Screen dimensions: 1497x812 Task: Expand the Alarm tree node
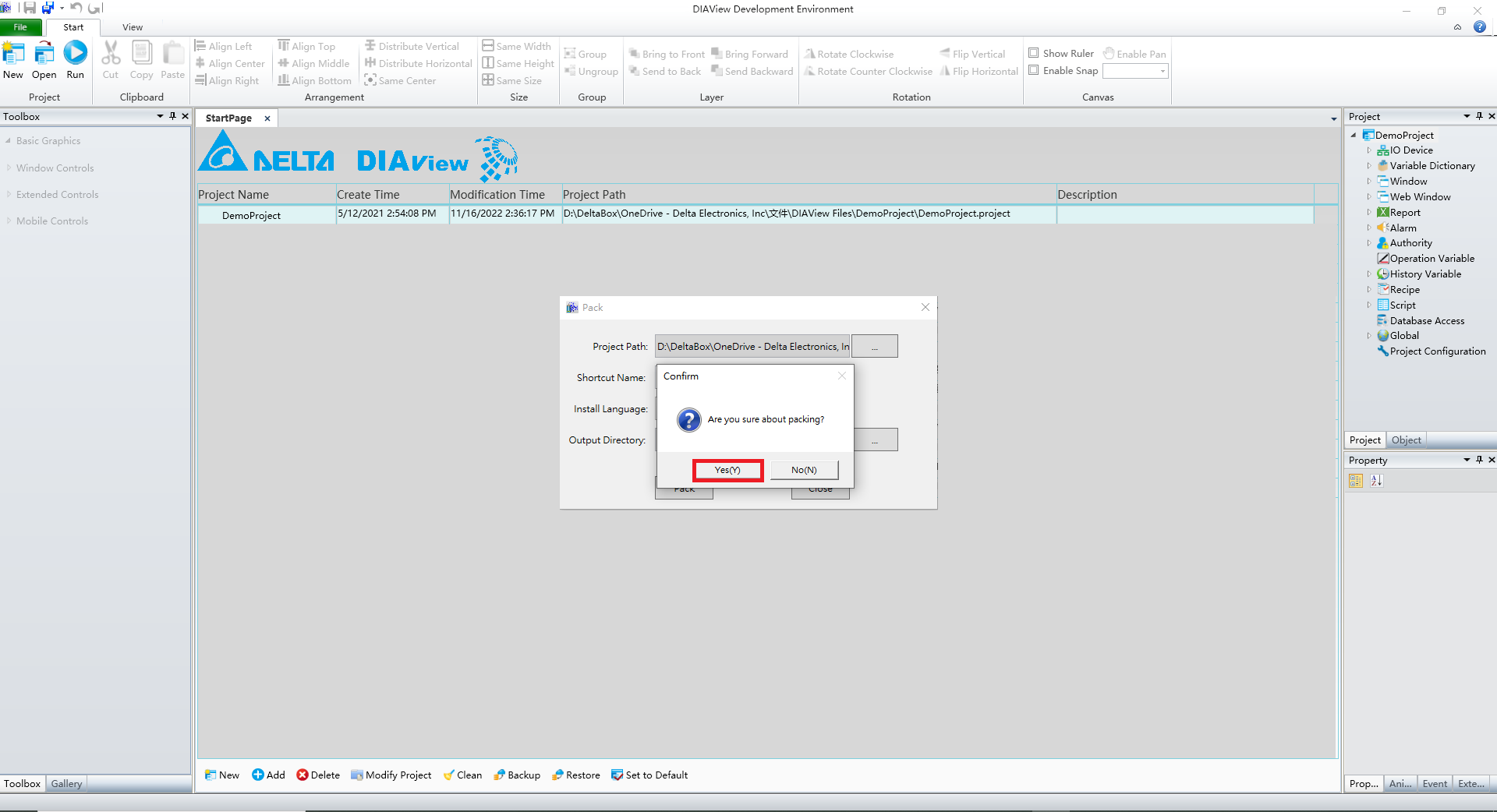pos(1368,228)
